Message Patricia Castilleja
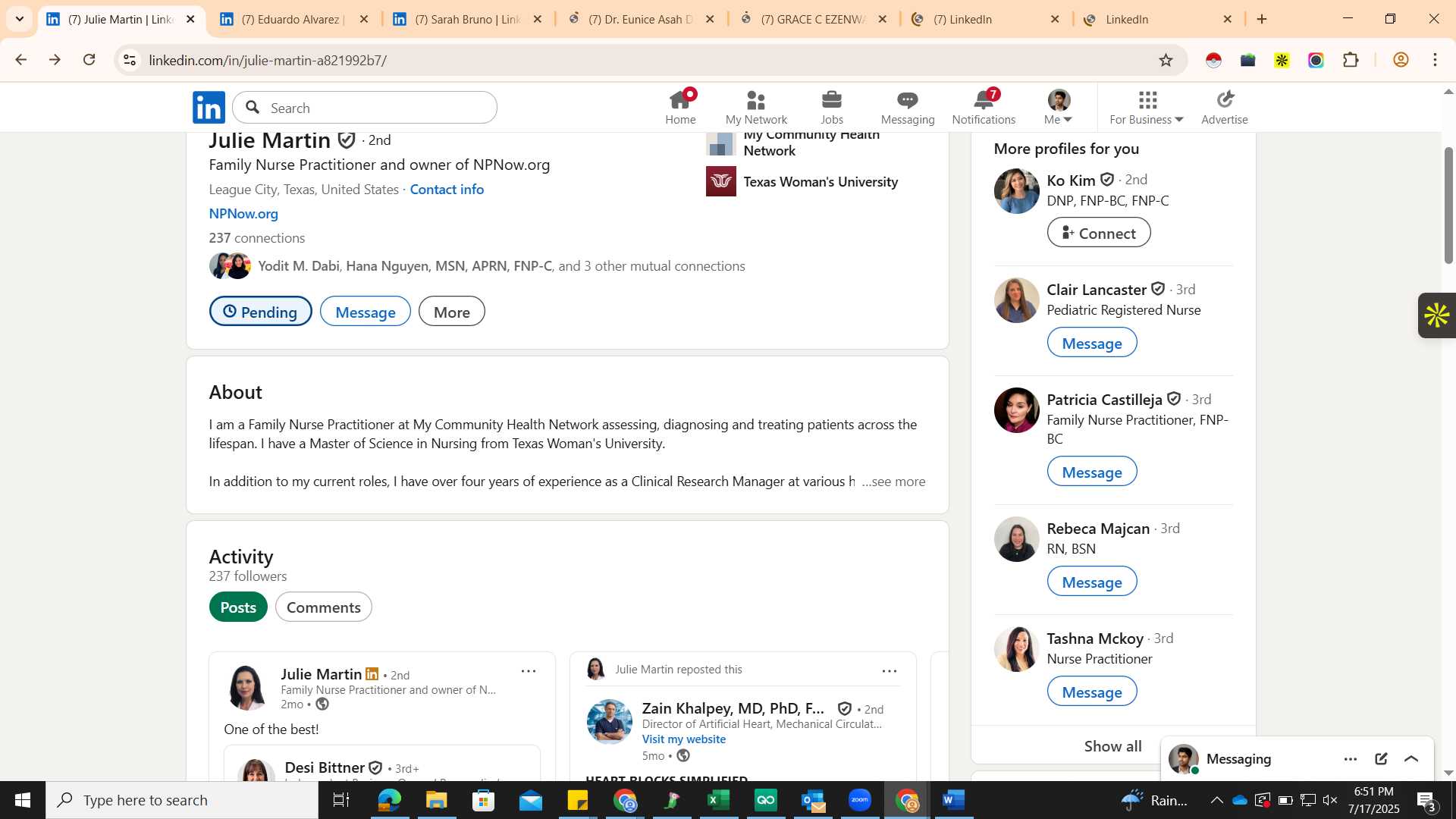The width and height of the screenshot is (1456, 819). pos(1091,472)
